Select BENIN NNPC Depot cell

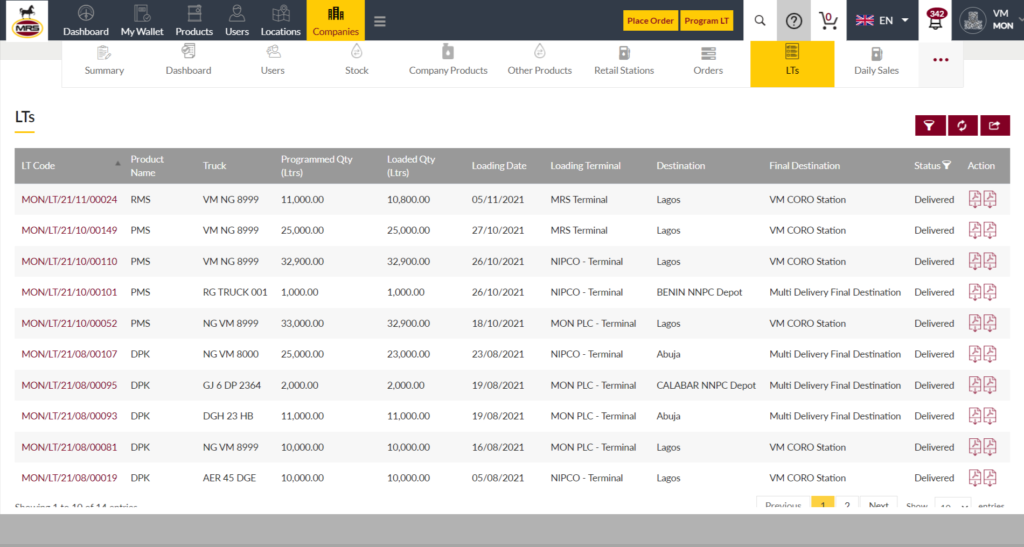point(699,292)
